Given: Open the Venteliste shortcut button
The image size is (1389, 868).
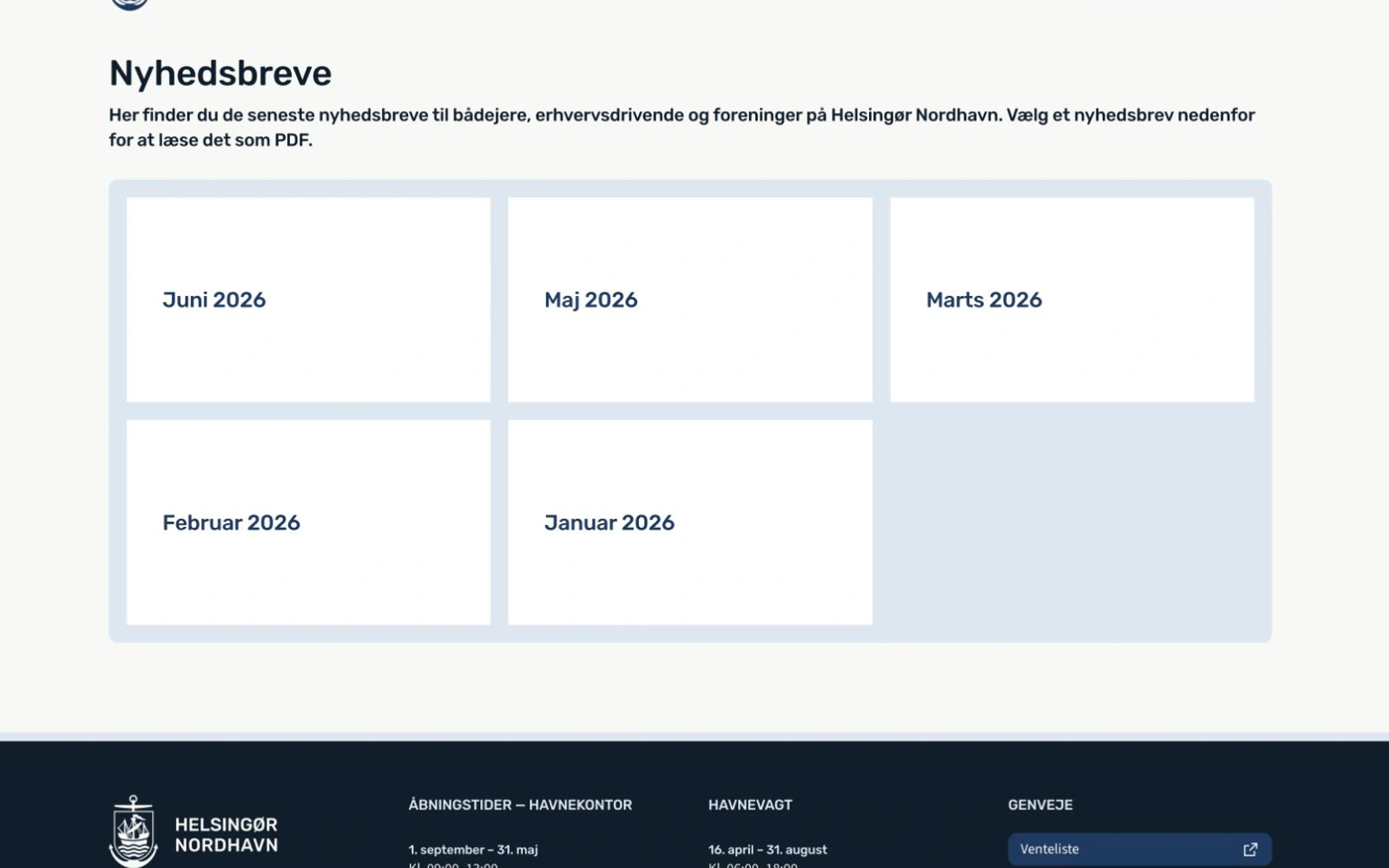Looking at the screenshot, I should 1140,849.
